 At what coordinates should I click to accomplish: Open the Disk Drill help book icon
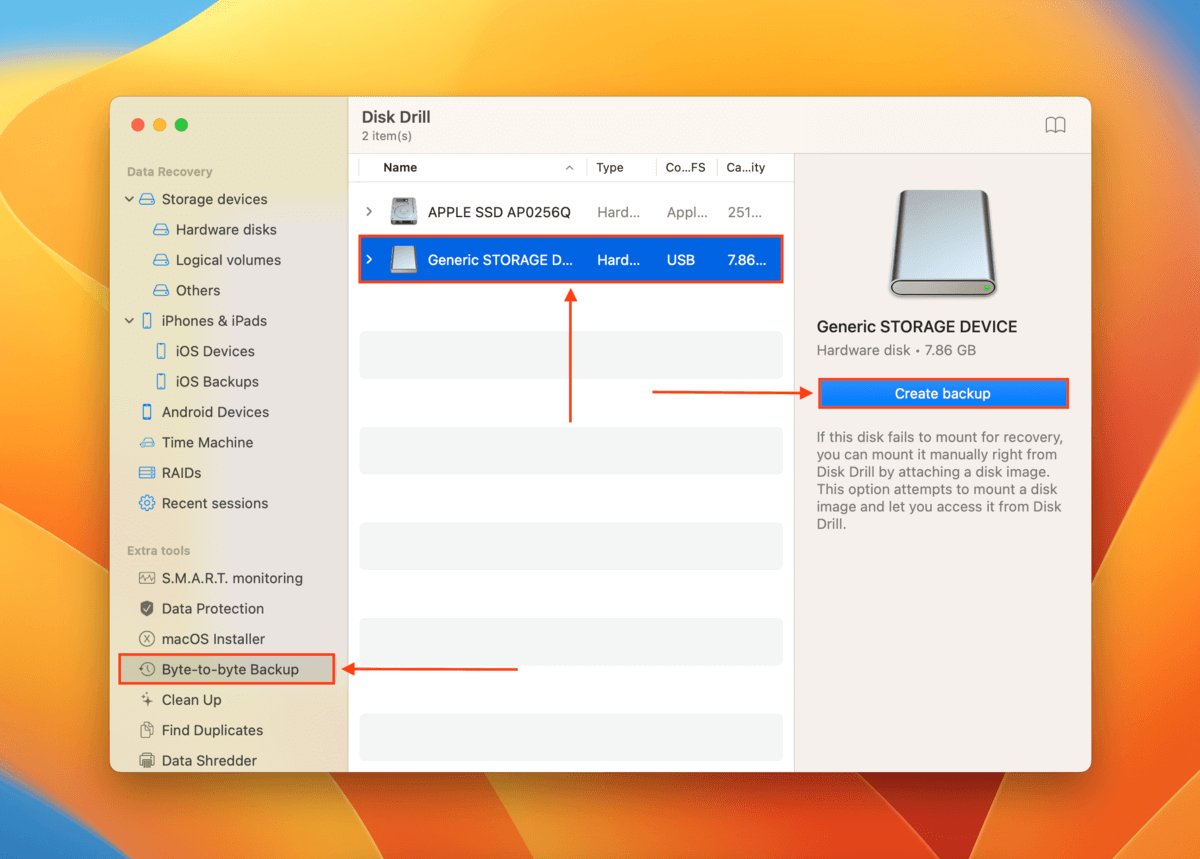1055,125
